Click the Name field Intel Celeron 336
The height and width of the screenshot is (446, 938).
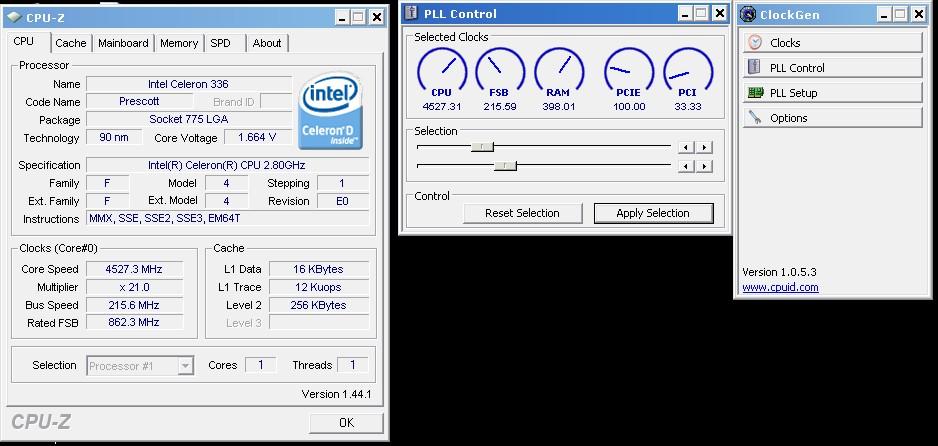(x=188, y=84)
